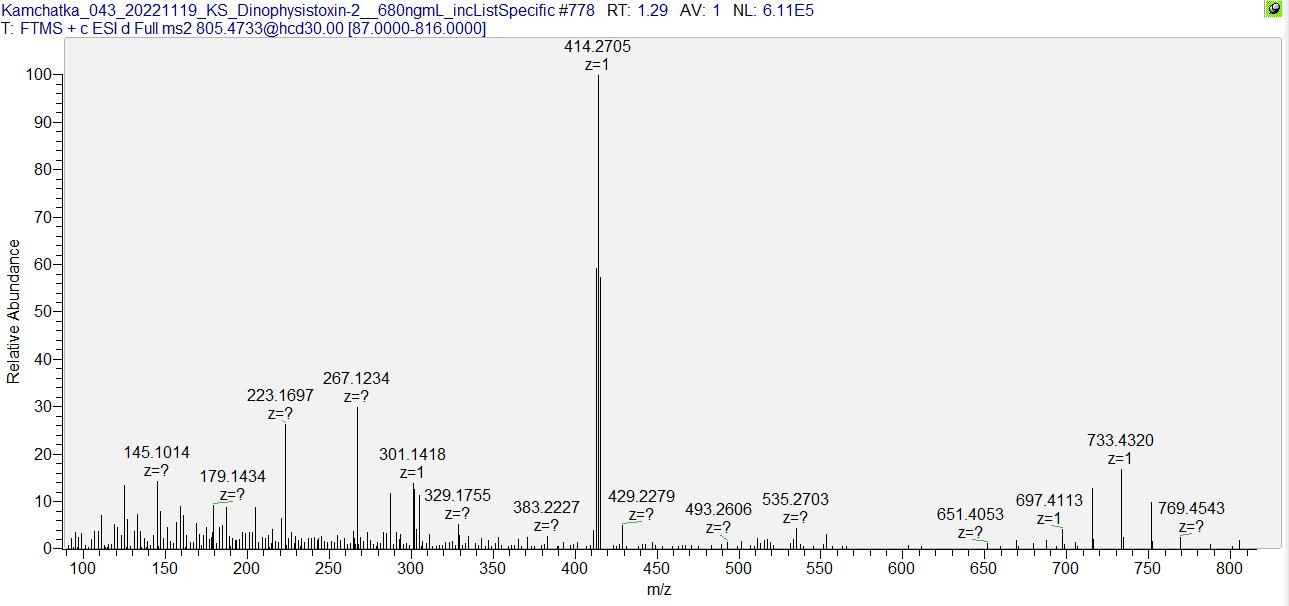Select the 429.2279 peak label

pos(641,497)
